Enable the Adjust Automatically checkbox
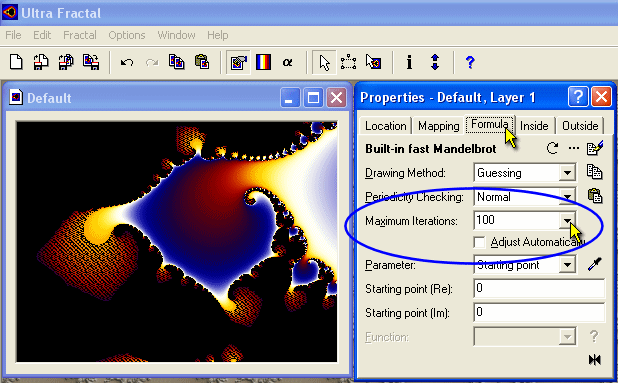The height and width of the screenshot is (383, 618). pyautogui.click(x=480, y=242)
